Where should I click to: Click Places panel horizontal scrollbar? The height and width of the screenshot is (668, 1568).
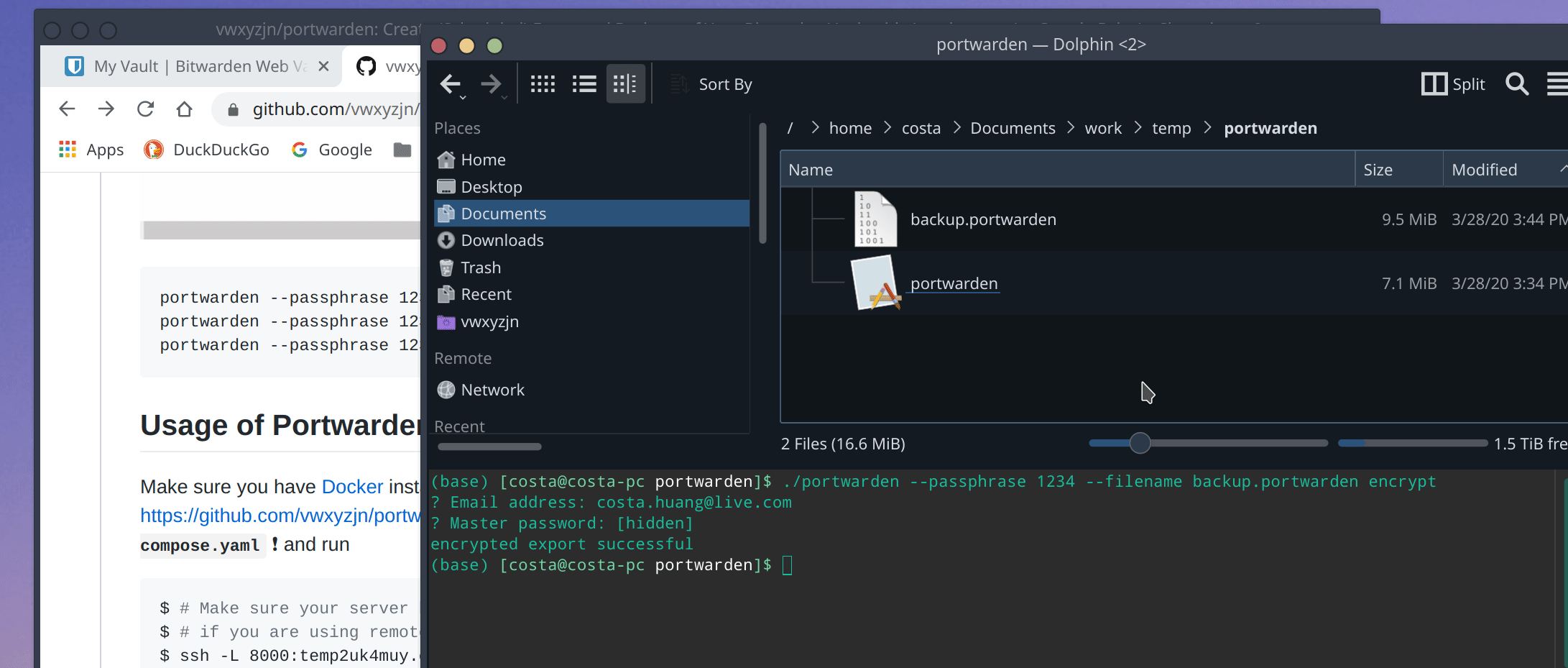pyautogui.click(x=489, y=447)
